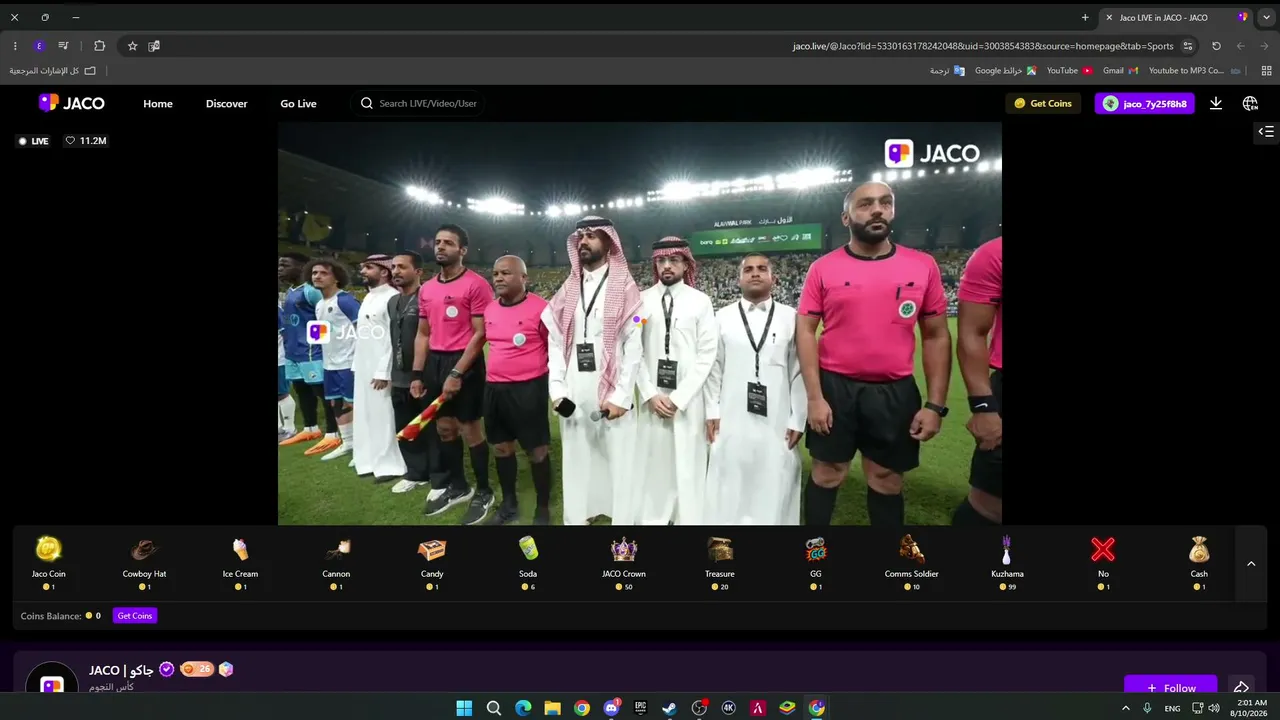This screenshot has height=720, width=1280.
Task: Bookmark this page with the star icon
Action: coord(132,46)
